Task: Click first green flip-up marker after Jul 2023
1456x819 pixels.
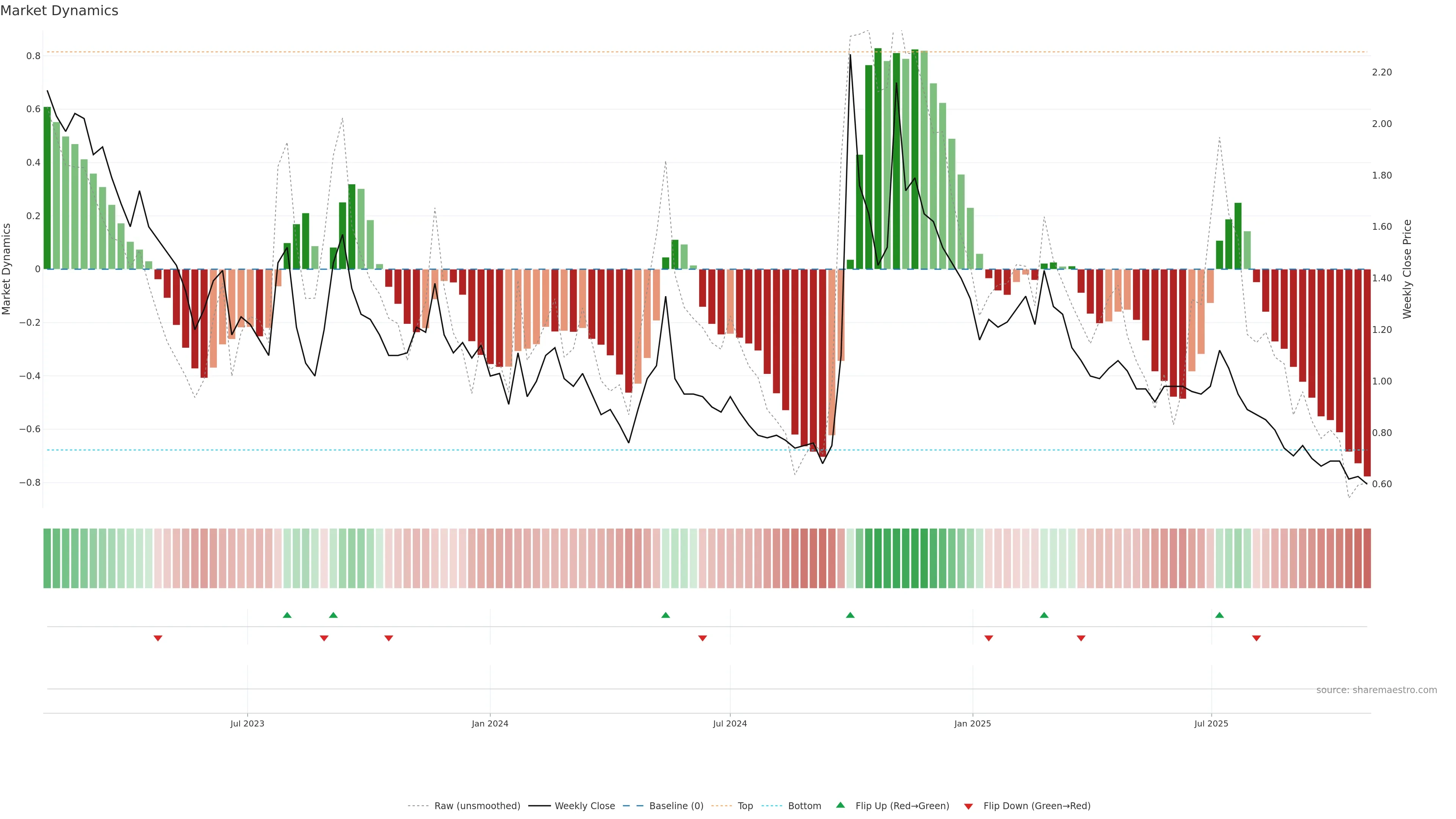Action: click(287, 615)
